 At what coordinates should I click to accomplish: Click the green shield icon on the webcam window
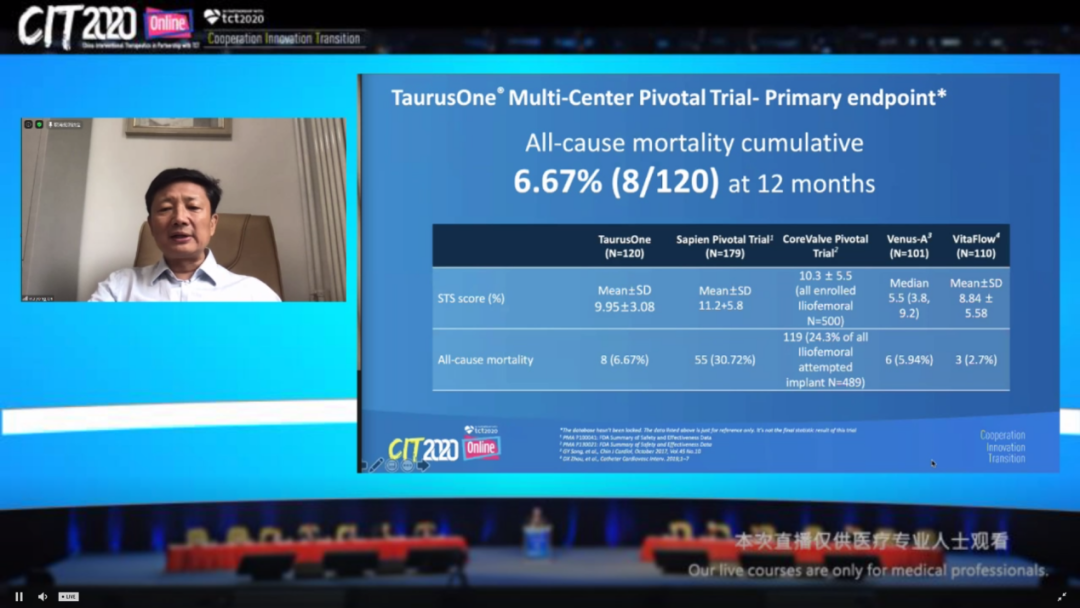(39, 124)
